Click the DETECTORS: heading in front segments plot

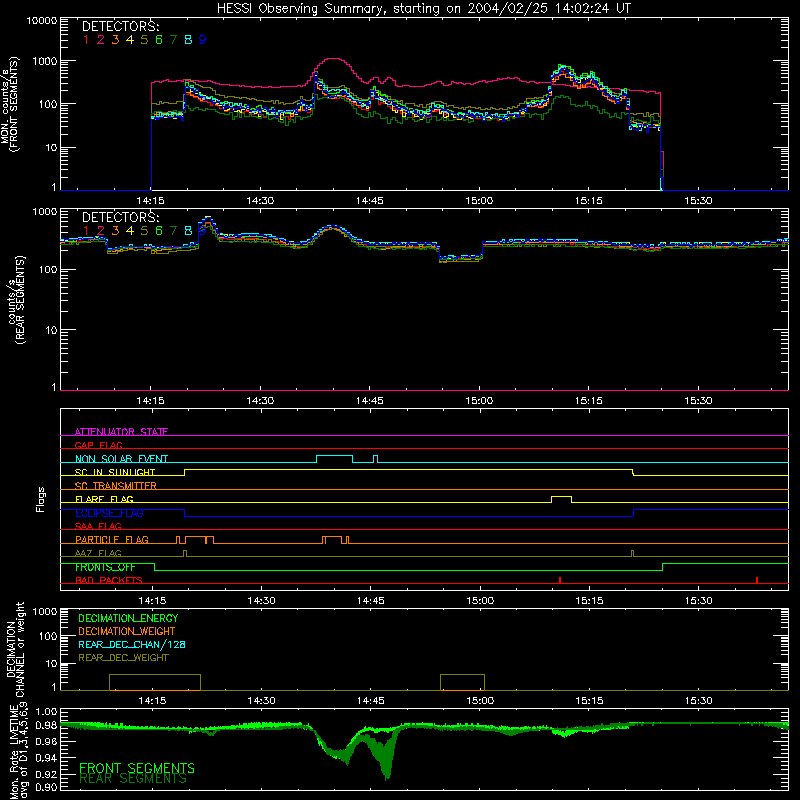point(121,27)
